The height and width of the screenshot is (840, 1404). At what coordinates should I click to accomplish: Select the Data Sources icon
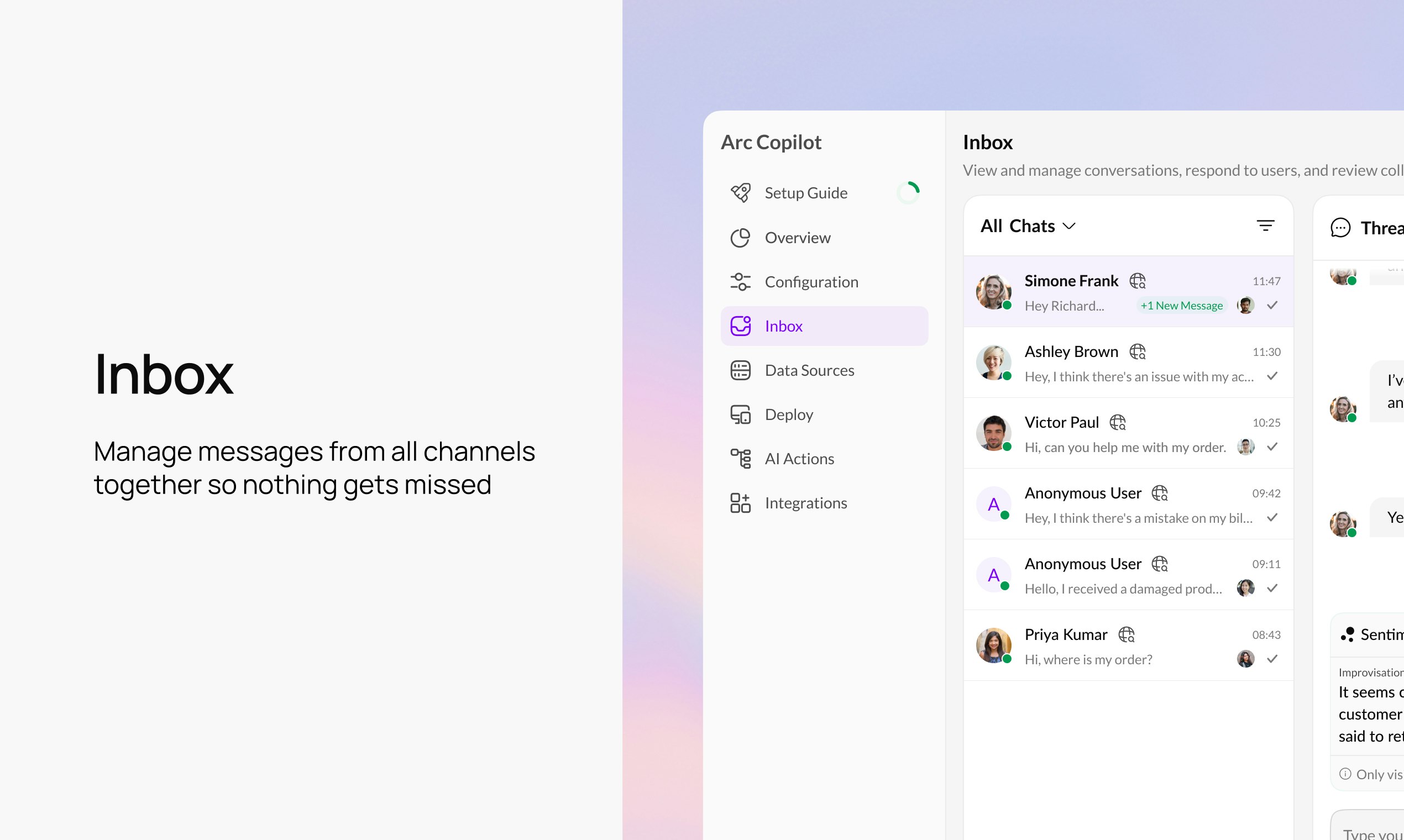click(x=740, y=370)
